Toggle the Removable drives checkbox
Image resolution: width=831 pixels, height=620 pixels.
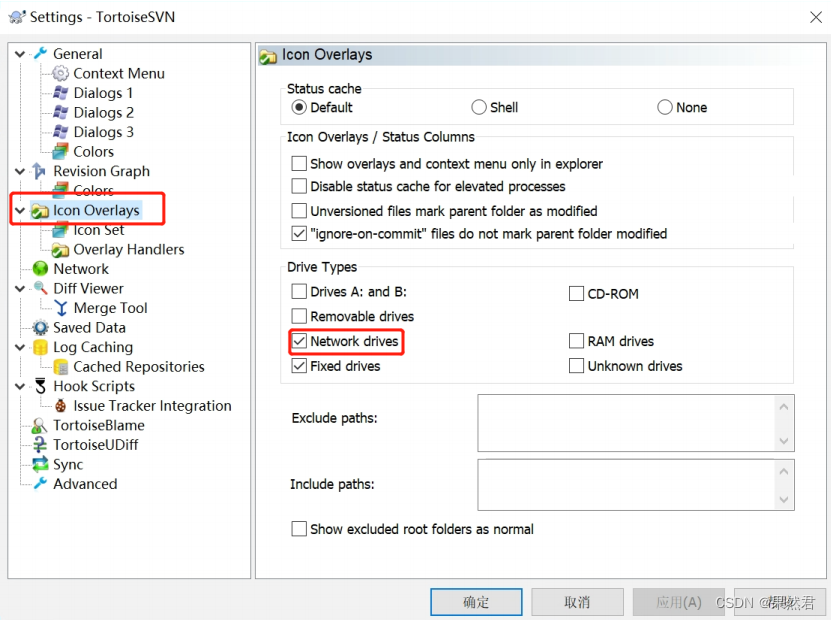(x=299, y=316)
